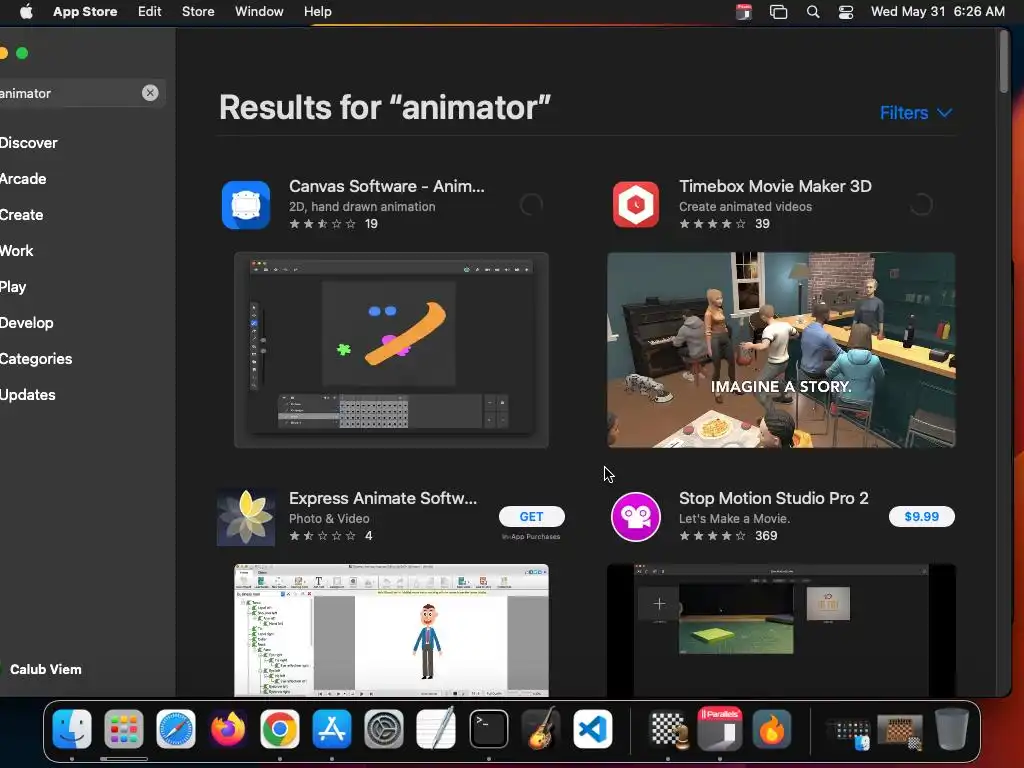Open the Stop Motion Studio screenshot preview
Viewport: 1024px width, 768px height.
pos(781,630)
